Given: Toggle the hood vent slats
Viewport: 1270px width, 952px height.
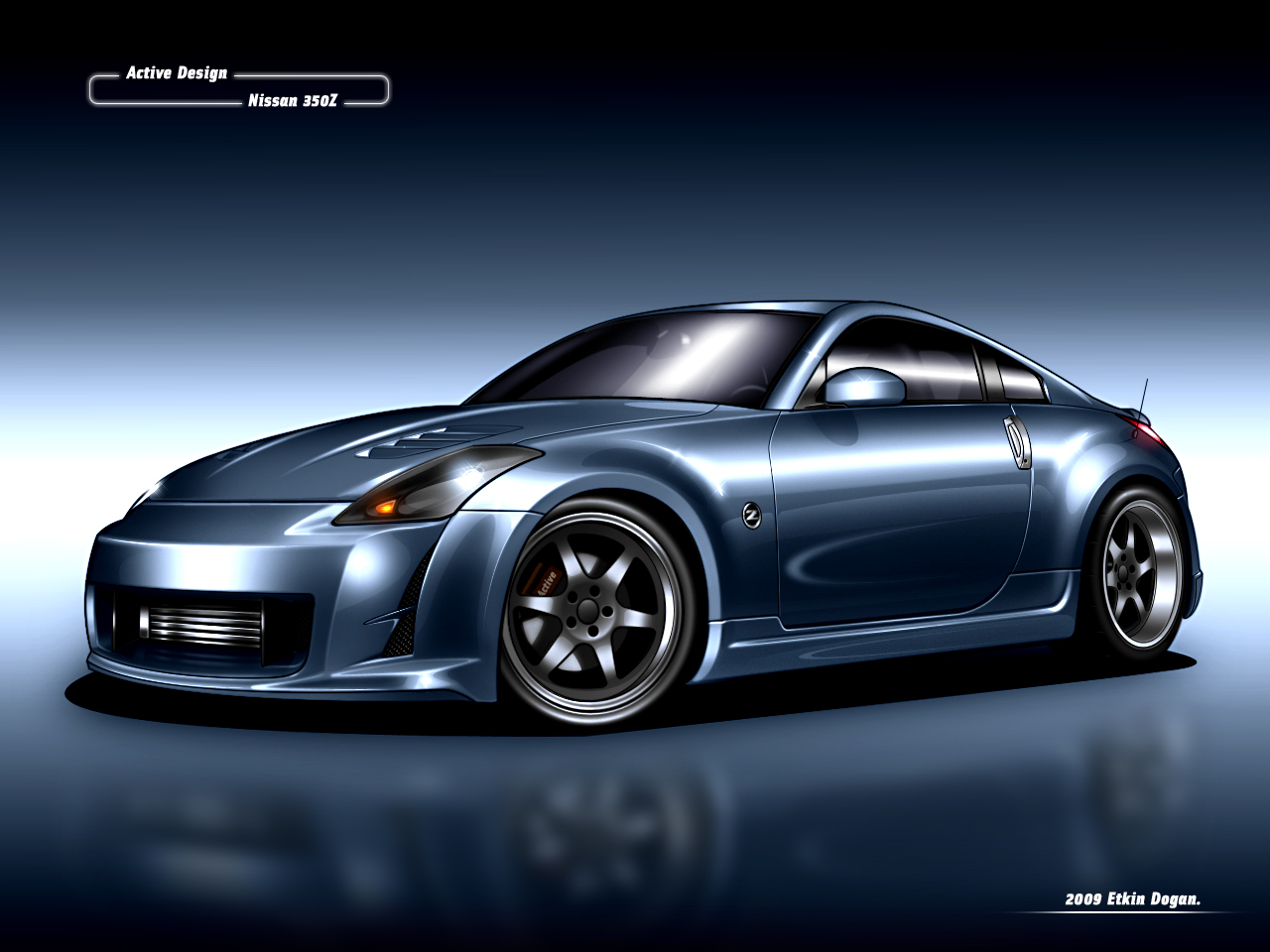Looking at the screenshot, I should 427,443.
